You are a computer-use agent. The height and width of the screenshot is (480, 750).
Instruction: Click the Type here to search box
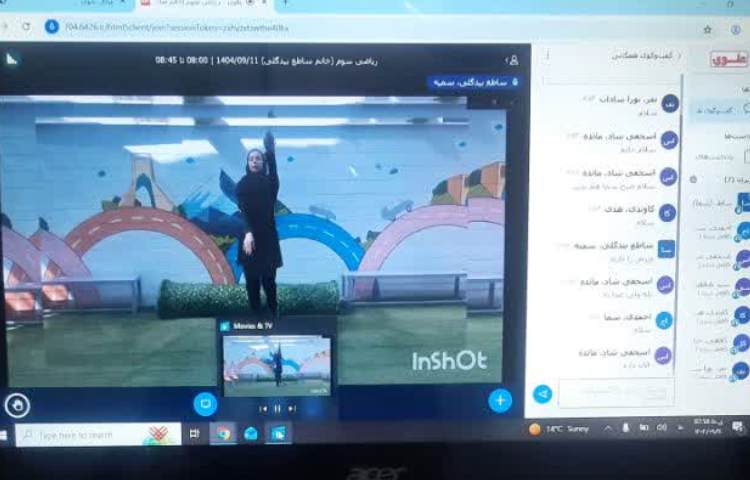click(98, 435)
